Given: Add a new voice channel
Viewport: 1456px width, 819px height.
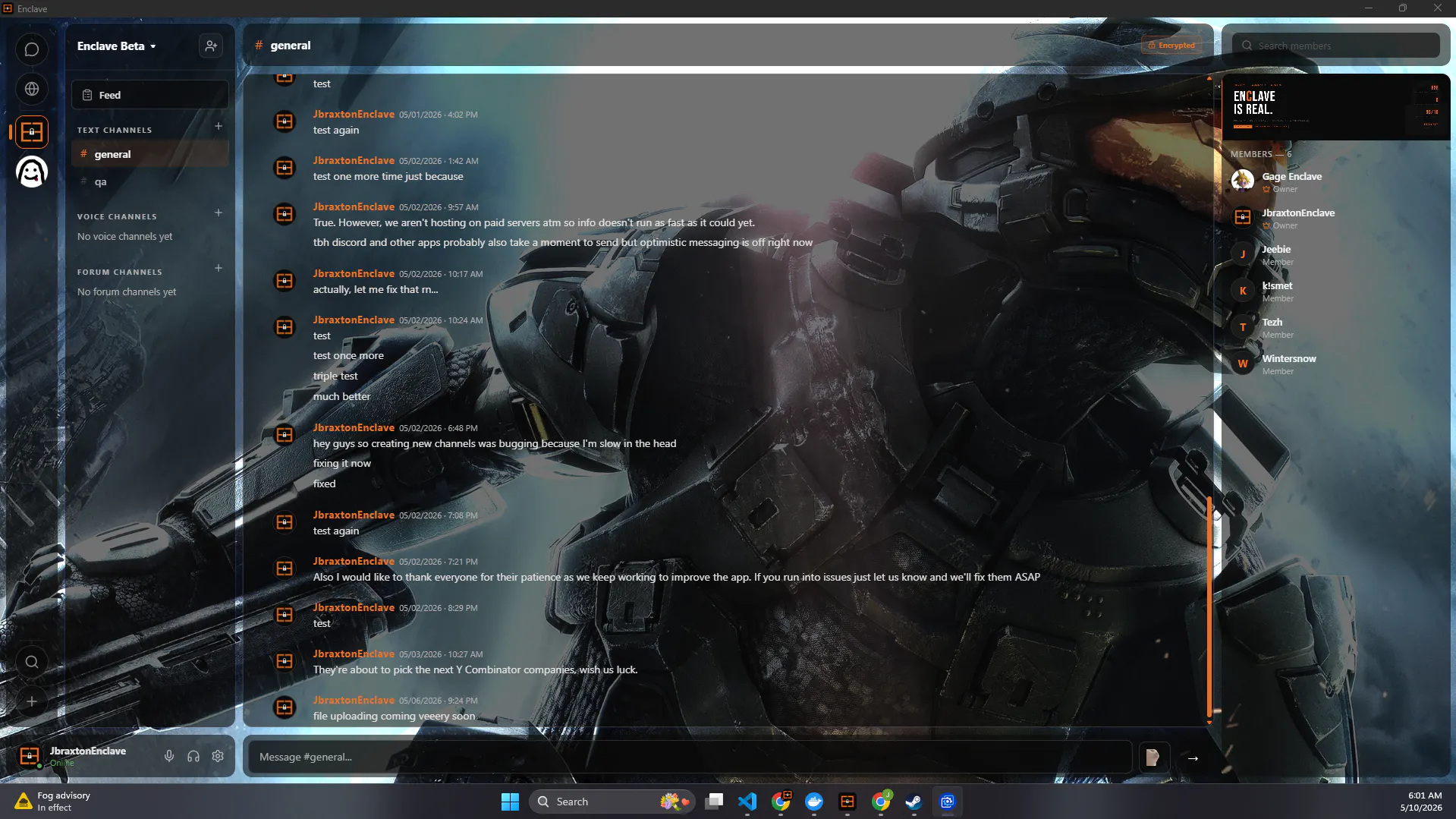Looking at the screenshot, I should pos(219,213).
